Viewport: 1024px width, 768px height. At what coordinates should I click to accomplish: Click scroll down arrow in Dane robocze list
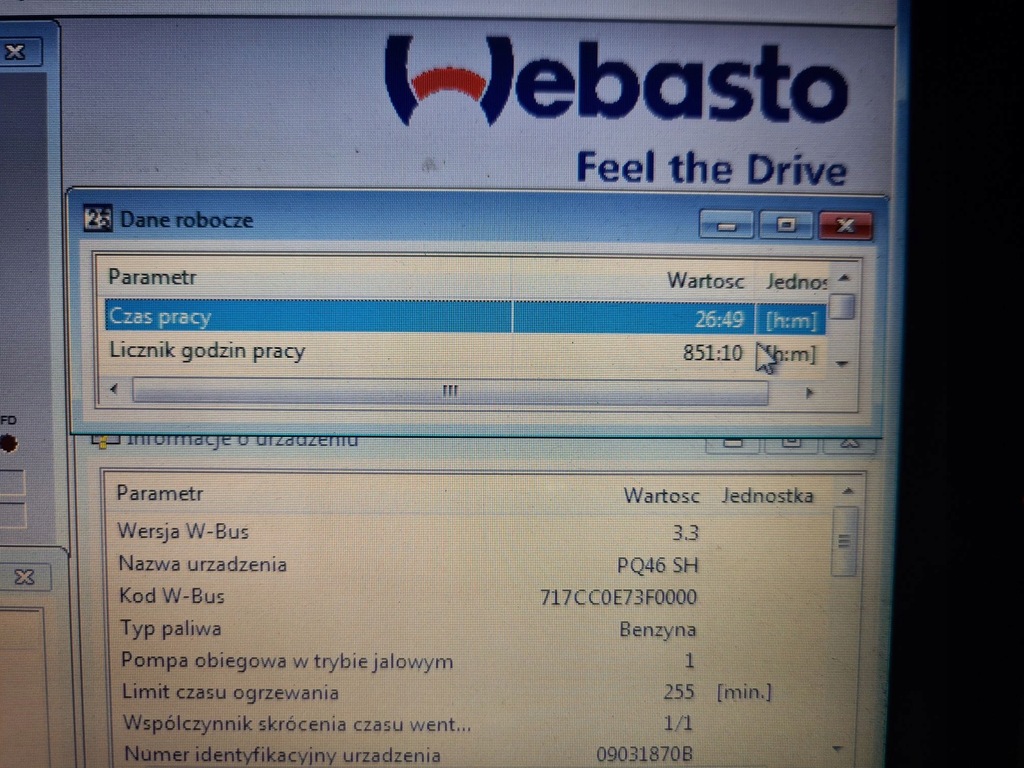[x=842, y=363]
